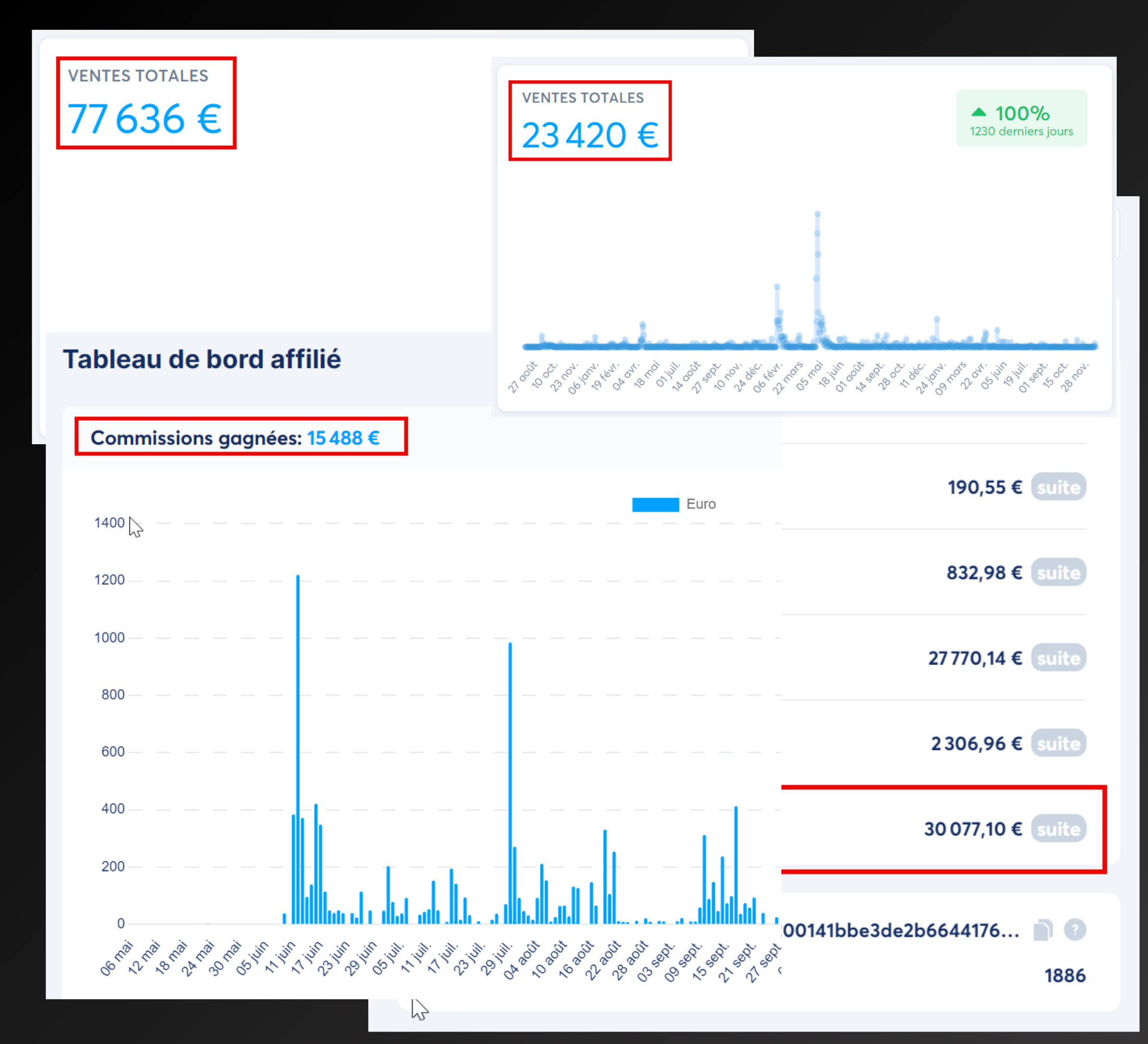This screenshot has height=1044, width=1148.
Task: Click suite beside the 30 077,10 € amount
Action: (x=1058, y=829)
